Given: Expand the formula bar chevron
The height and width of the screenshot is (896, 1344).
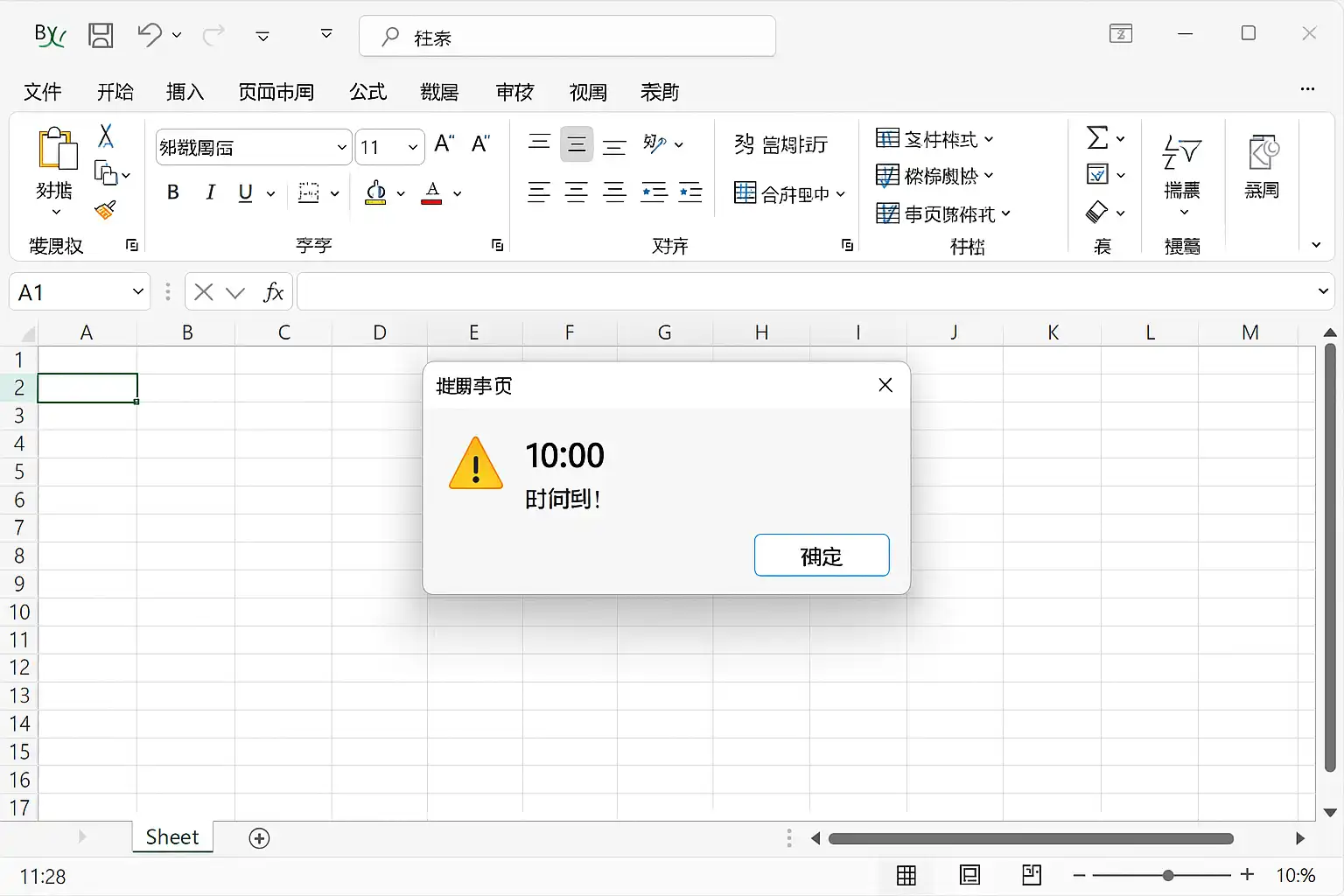Looking at the screenshot, I should pos(1323,291).
